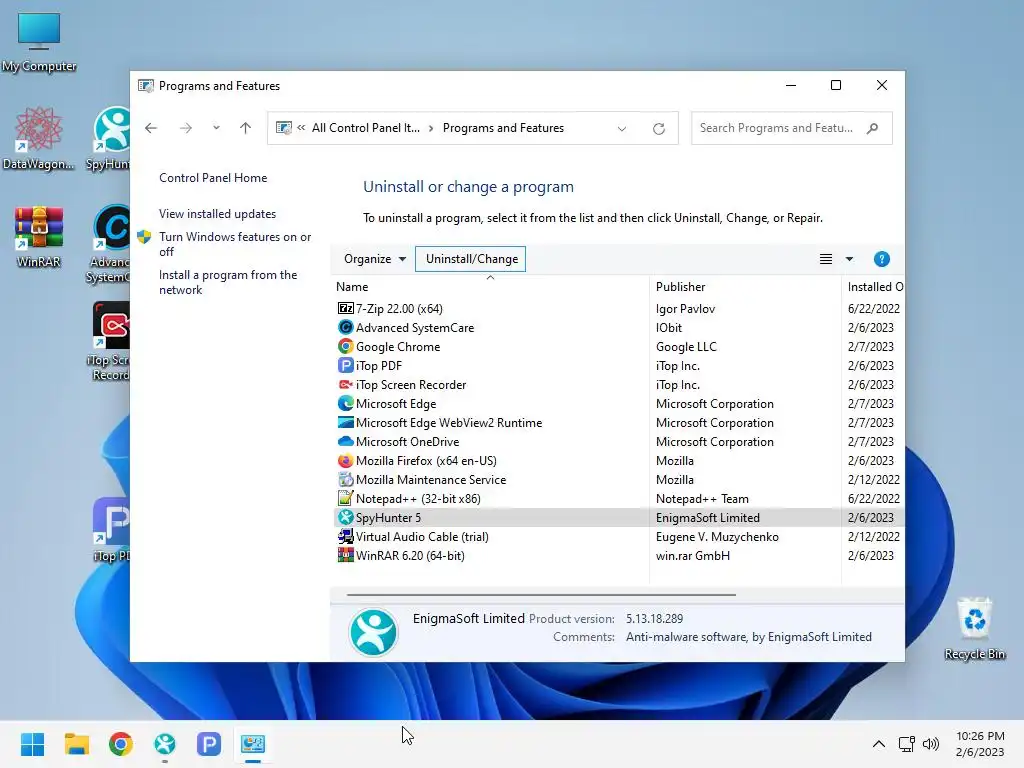Click the iTop PDF icon in program list
Screen dimensions: 1024x768
[x=345, y=365]
